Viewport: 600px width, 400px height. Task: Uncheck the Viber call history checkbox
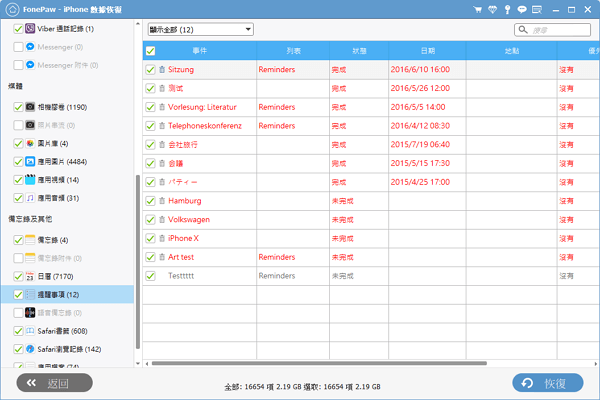tap(18, 29)
